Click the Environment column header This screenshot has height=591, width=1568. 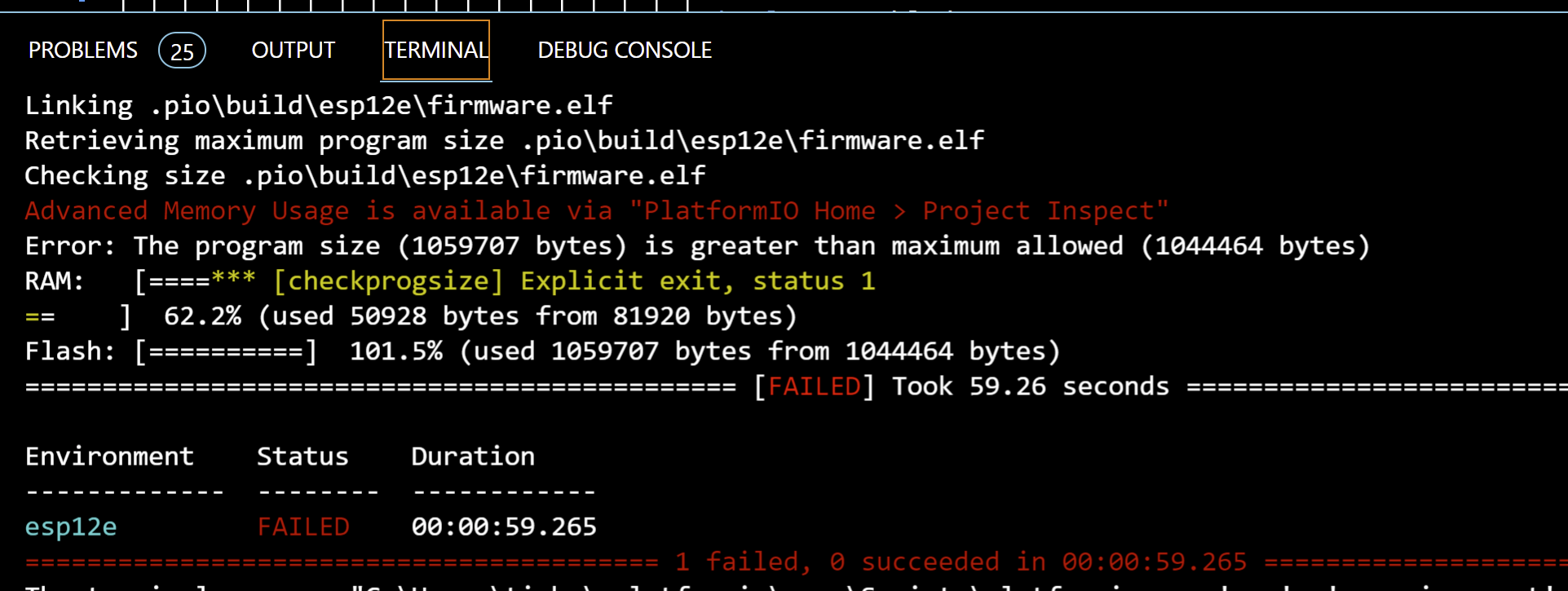[x=109, y=456]
